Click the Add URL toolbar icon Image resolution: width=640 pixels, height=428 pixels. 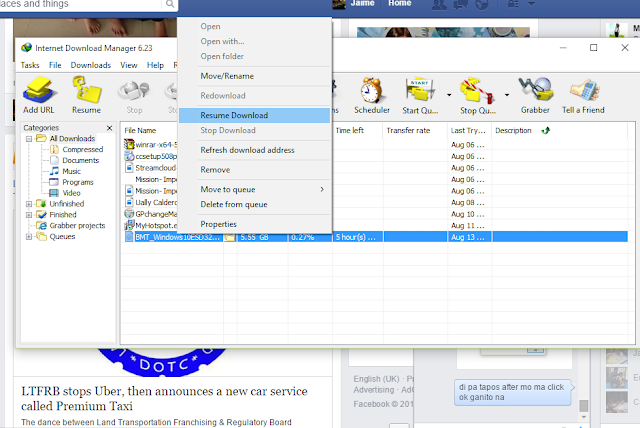38,95
